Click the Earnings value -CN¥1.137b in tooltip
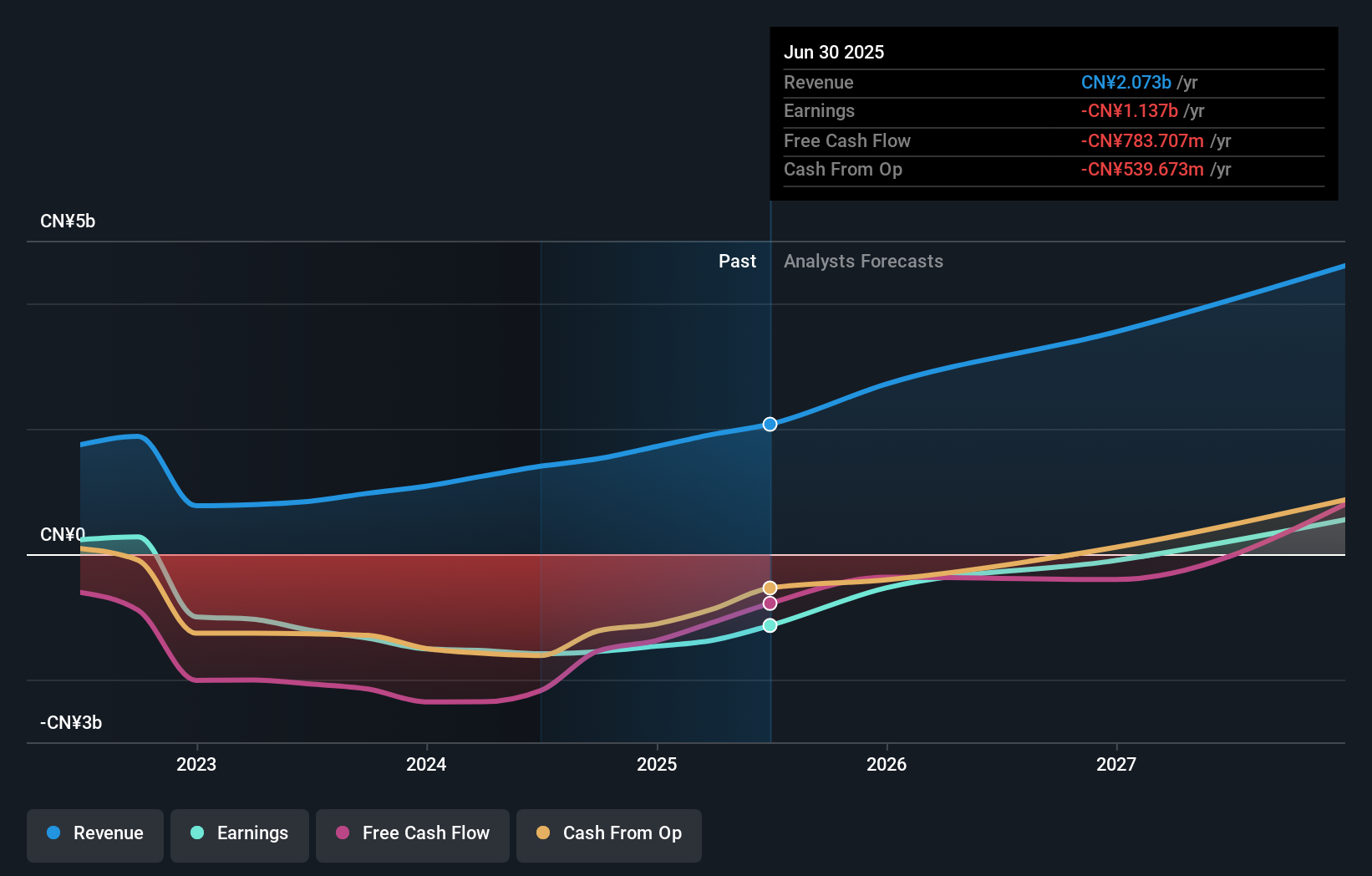 (x=1131, y=110)
